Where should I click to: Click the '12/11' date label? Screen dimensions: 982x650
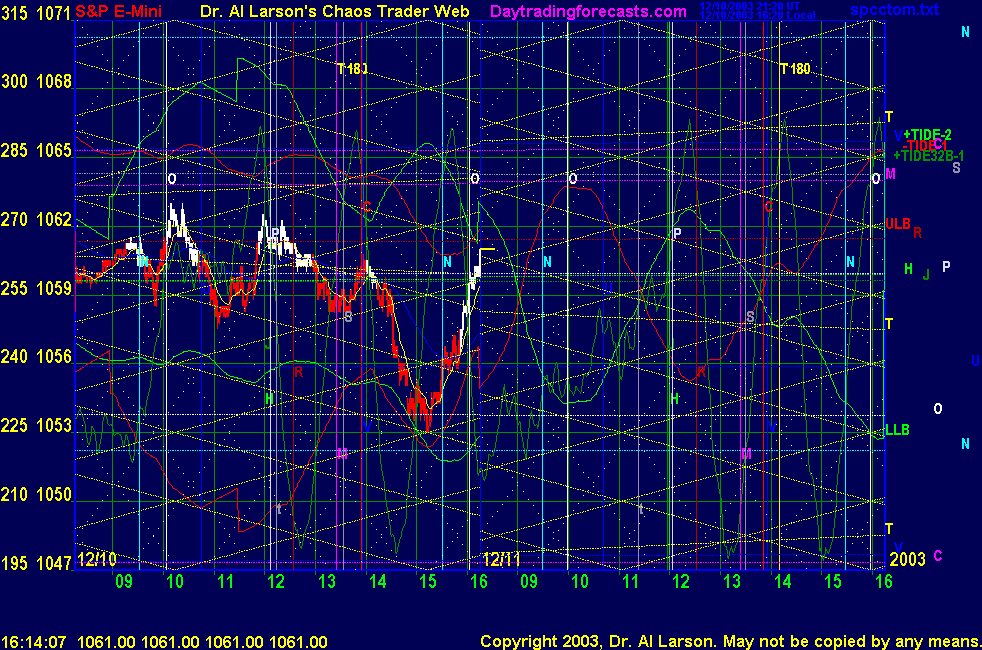tap(501, 559)
